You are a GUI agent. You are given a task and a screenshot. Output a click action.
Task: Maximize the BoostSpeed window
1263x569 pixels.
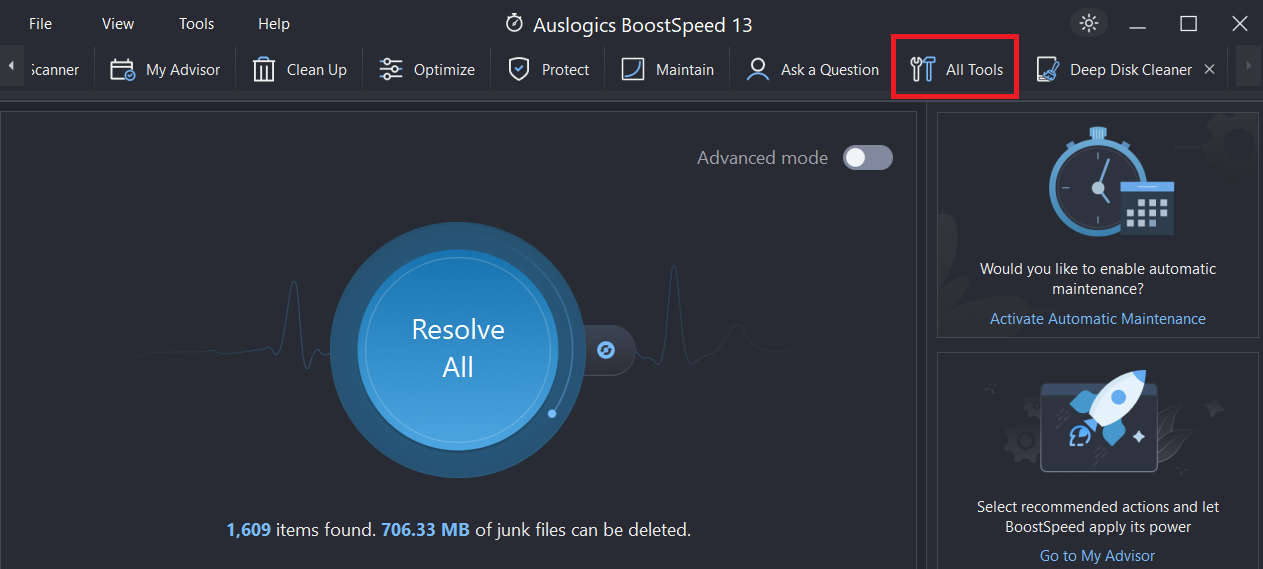1188,24
